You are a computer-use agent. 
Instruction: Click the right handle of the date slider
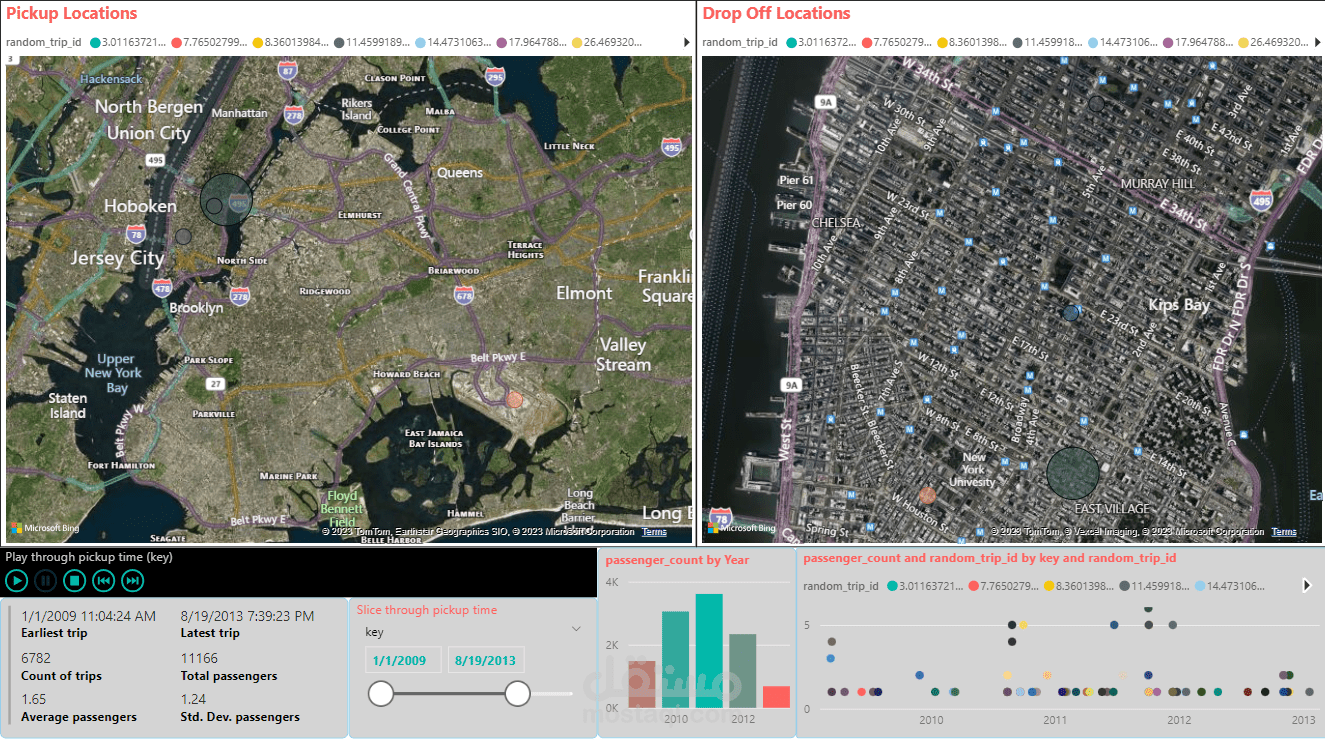[517, 693]
